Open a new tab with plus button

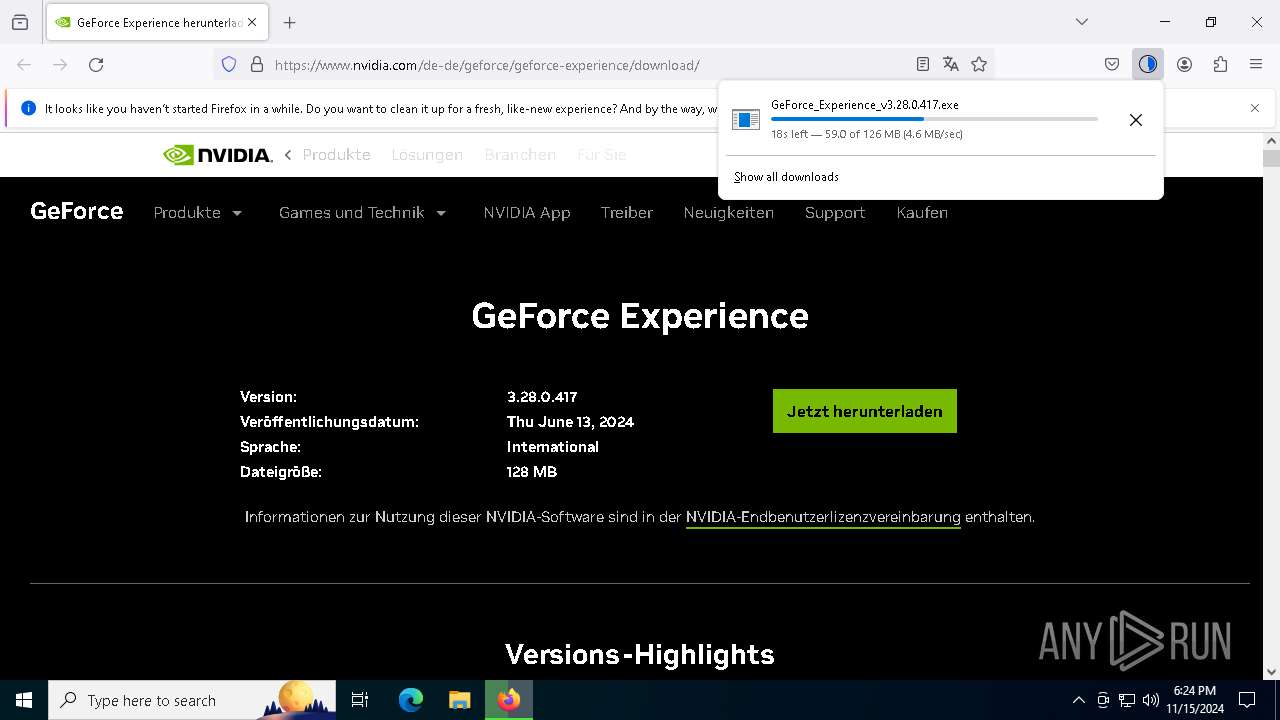click(289, 22)
